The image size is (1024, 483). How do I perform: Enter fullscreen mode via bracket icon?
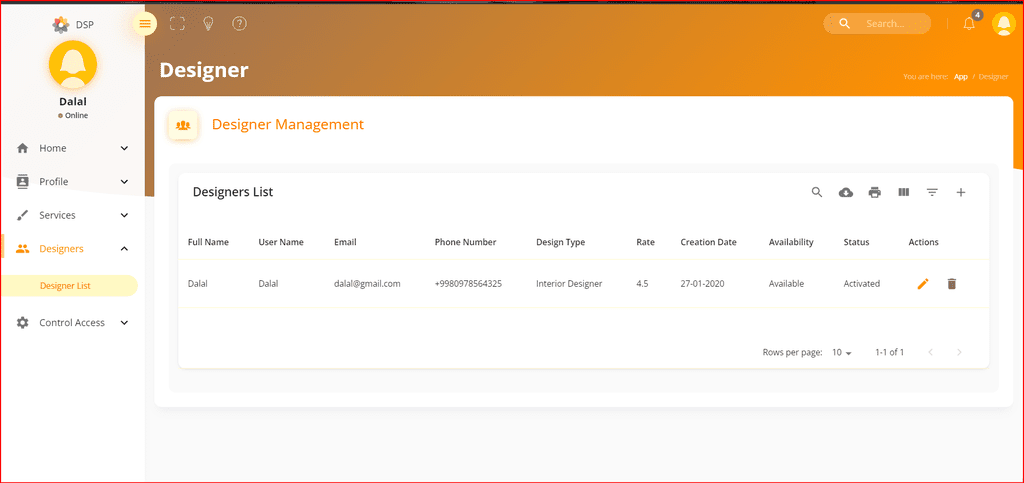click(177, 24)
